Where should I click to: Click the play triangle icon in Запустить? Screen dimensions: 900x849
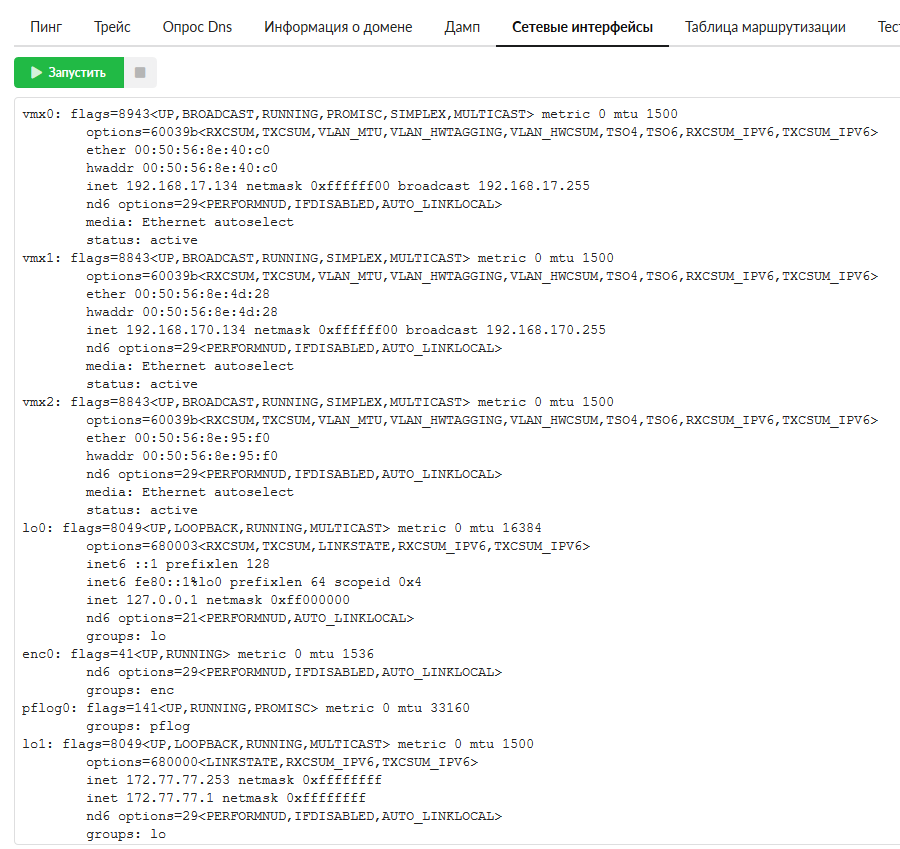tap(36, 72)
